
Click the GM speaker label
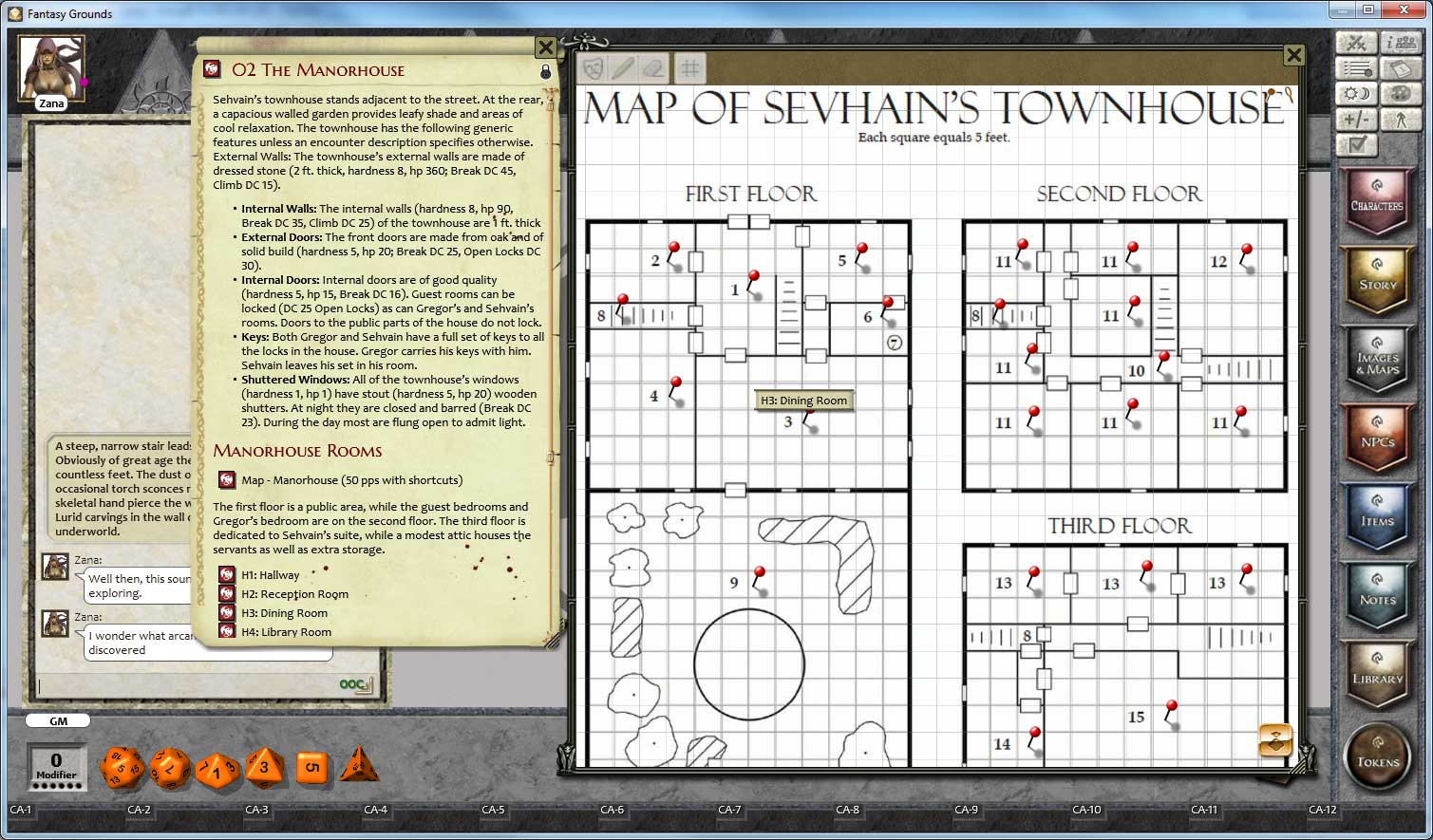click(58, 721)
